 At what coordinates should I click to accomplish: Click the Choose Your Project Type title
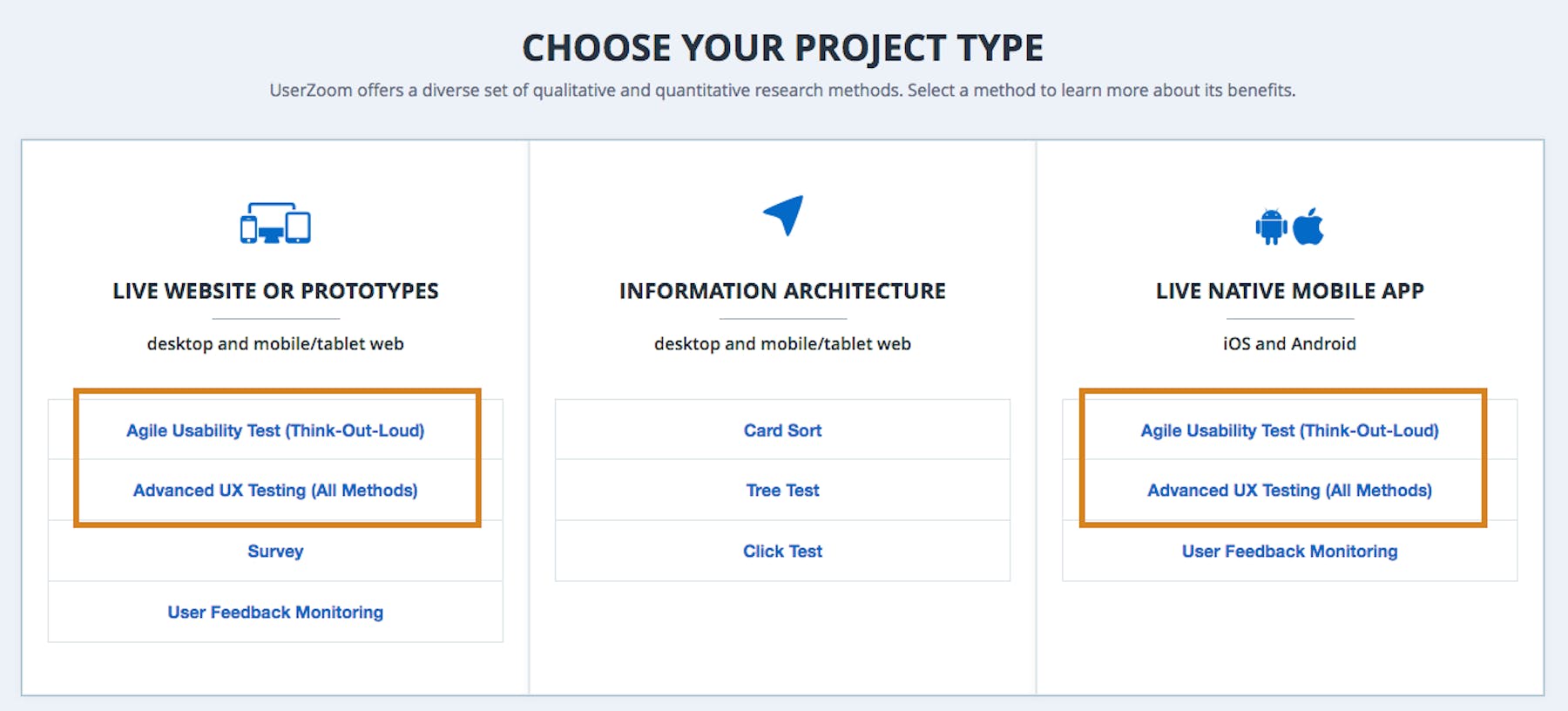[782, 48]
